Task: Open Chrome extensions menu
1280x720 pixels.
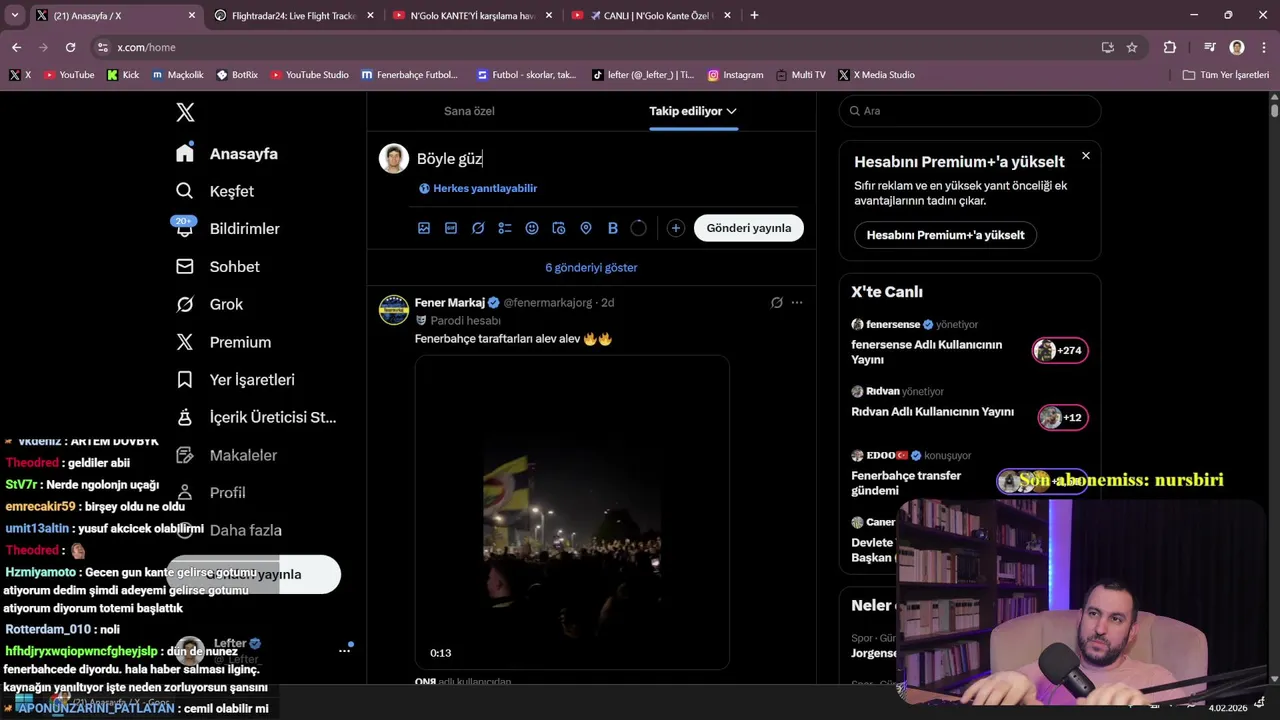Action: [x=1170, y=47]
